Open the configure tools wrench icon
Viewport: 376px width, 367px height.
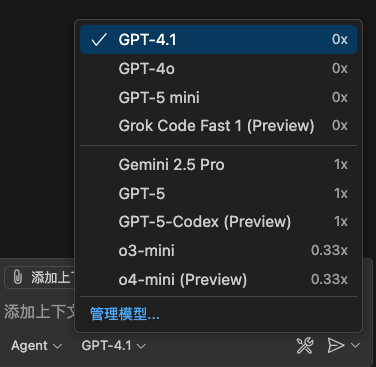coord(305,345)
